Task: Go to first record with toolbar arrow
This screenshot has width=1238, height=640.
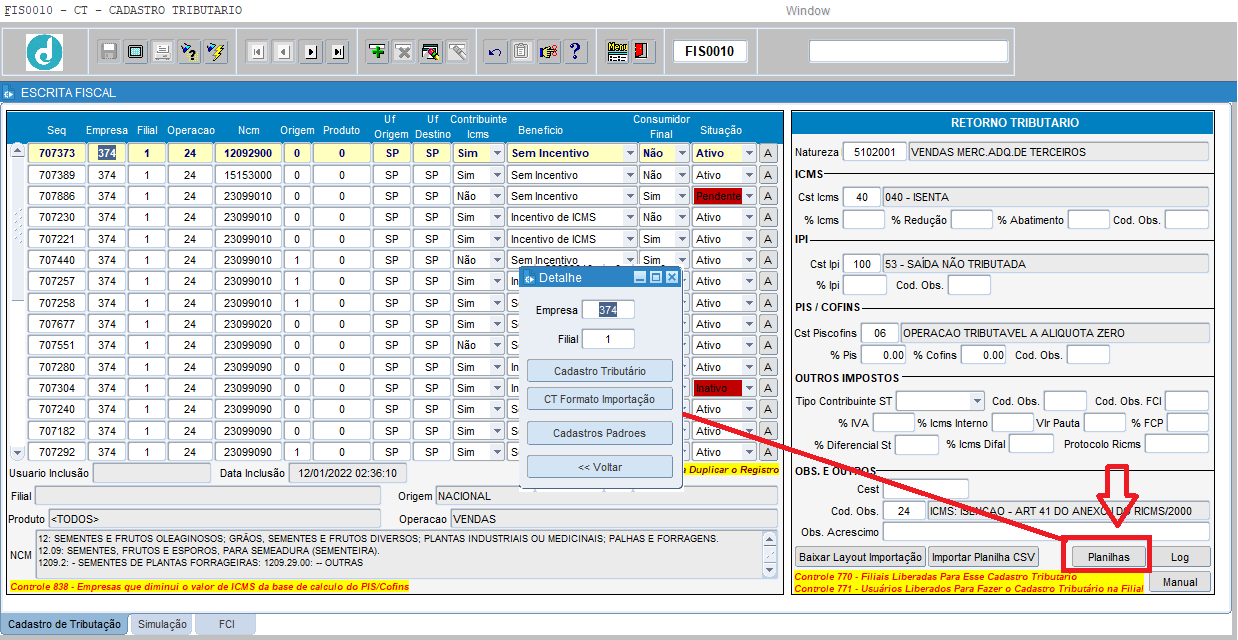Action: coord(258,52)
